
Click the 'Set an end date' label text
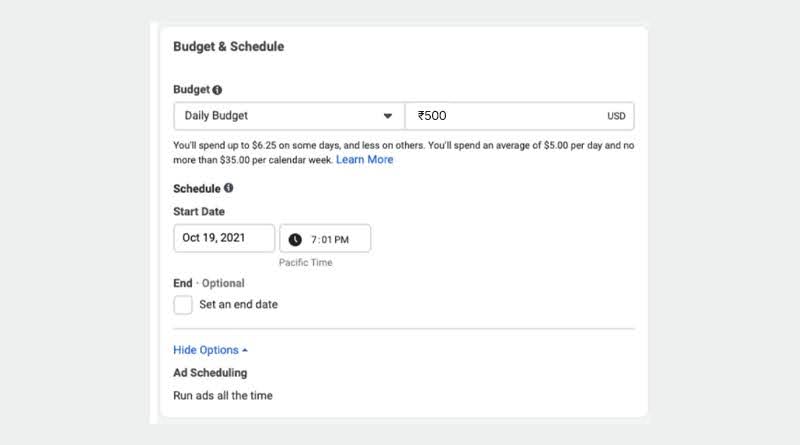238,305
